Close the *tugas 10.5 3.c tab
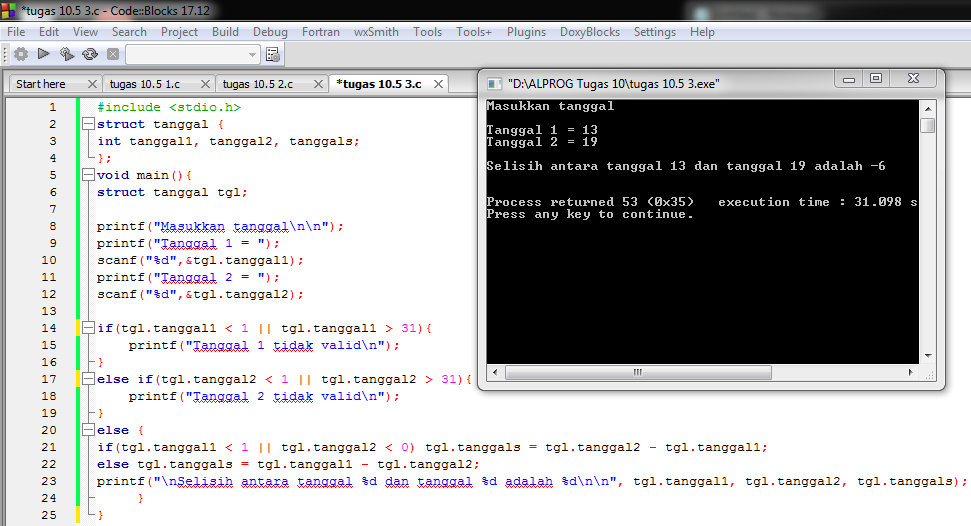 438,84
